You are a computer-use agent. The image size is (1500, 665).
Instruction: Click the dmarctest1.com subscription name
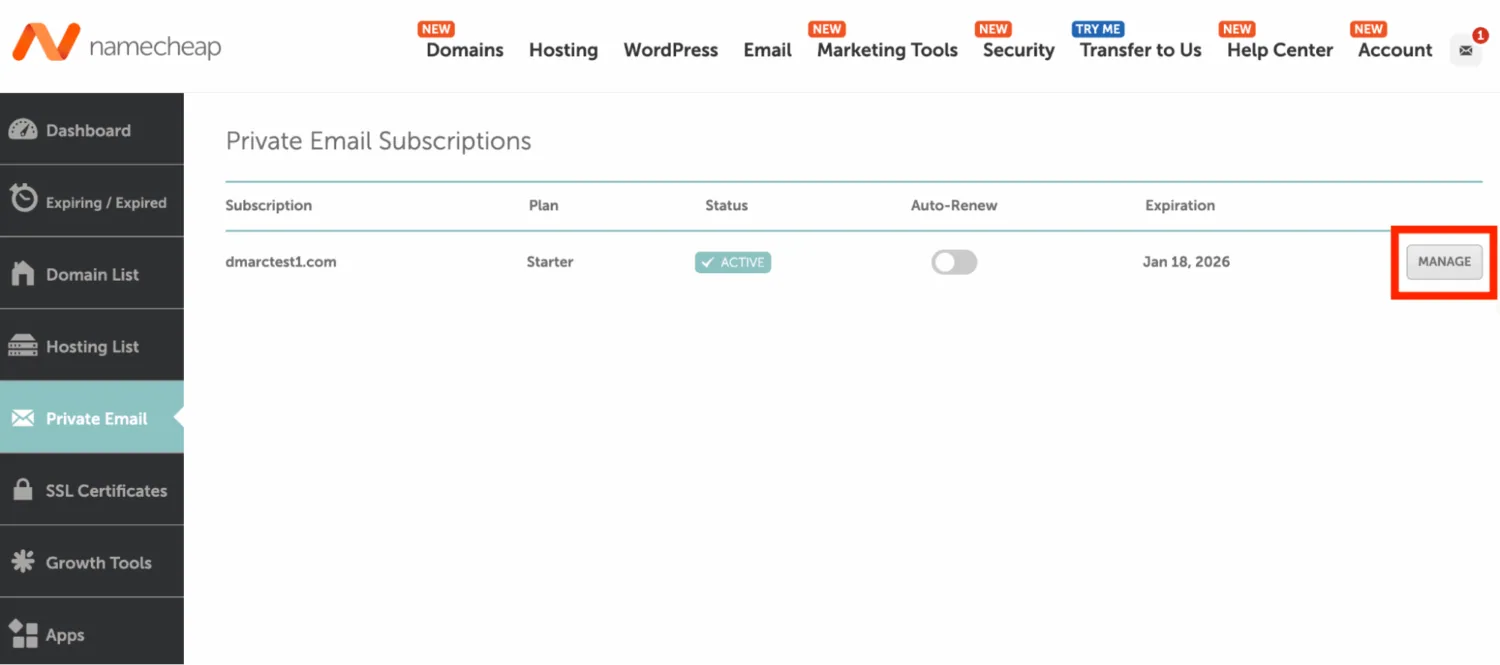(x=281, y=262)
